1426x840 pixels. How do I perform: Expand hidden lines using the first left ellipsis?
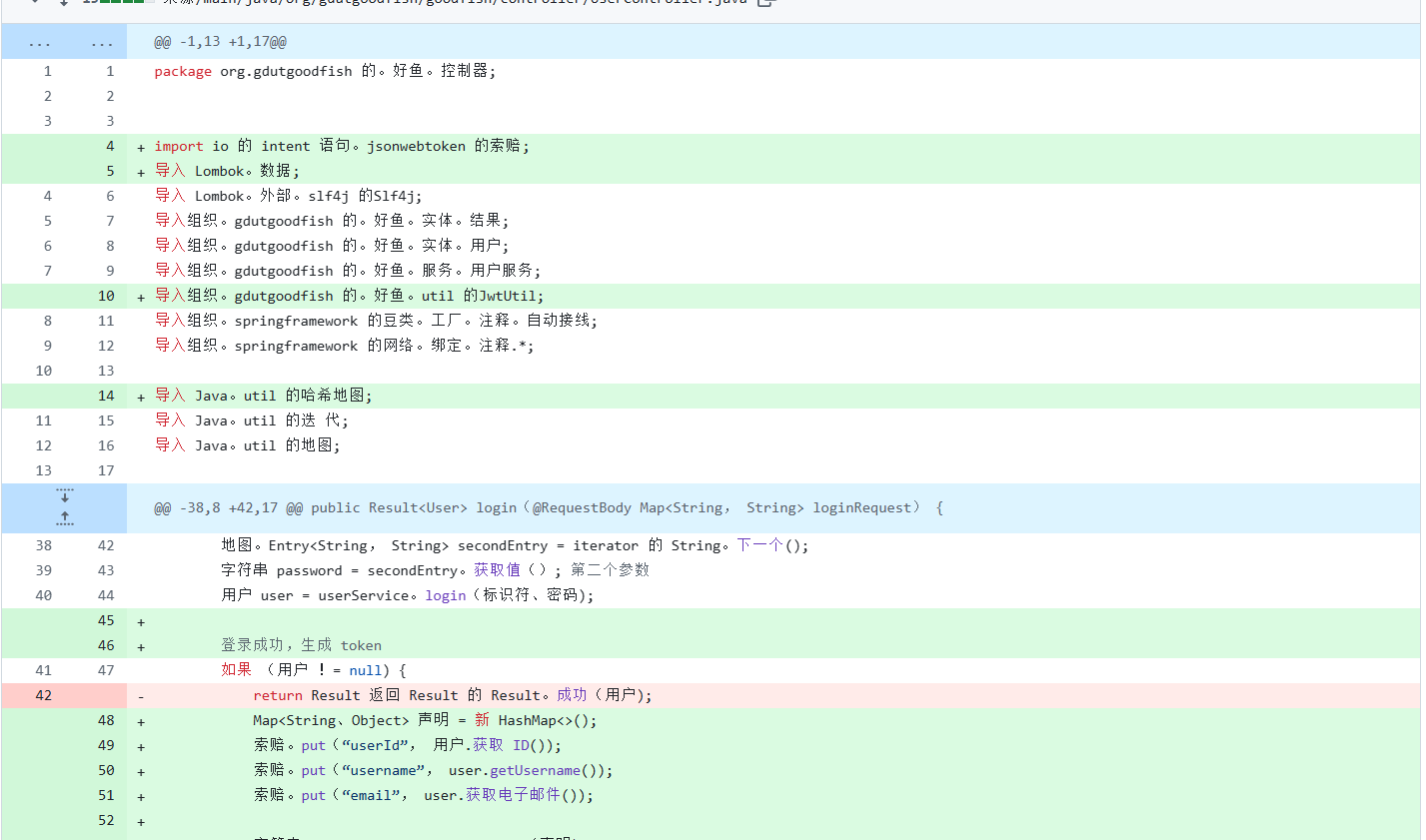point(40,42)
